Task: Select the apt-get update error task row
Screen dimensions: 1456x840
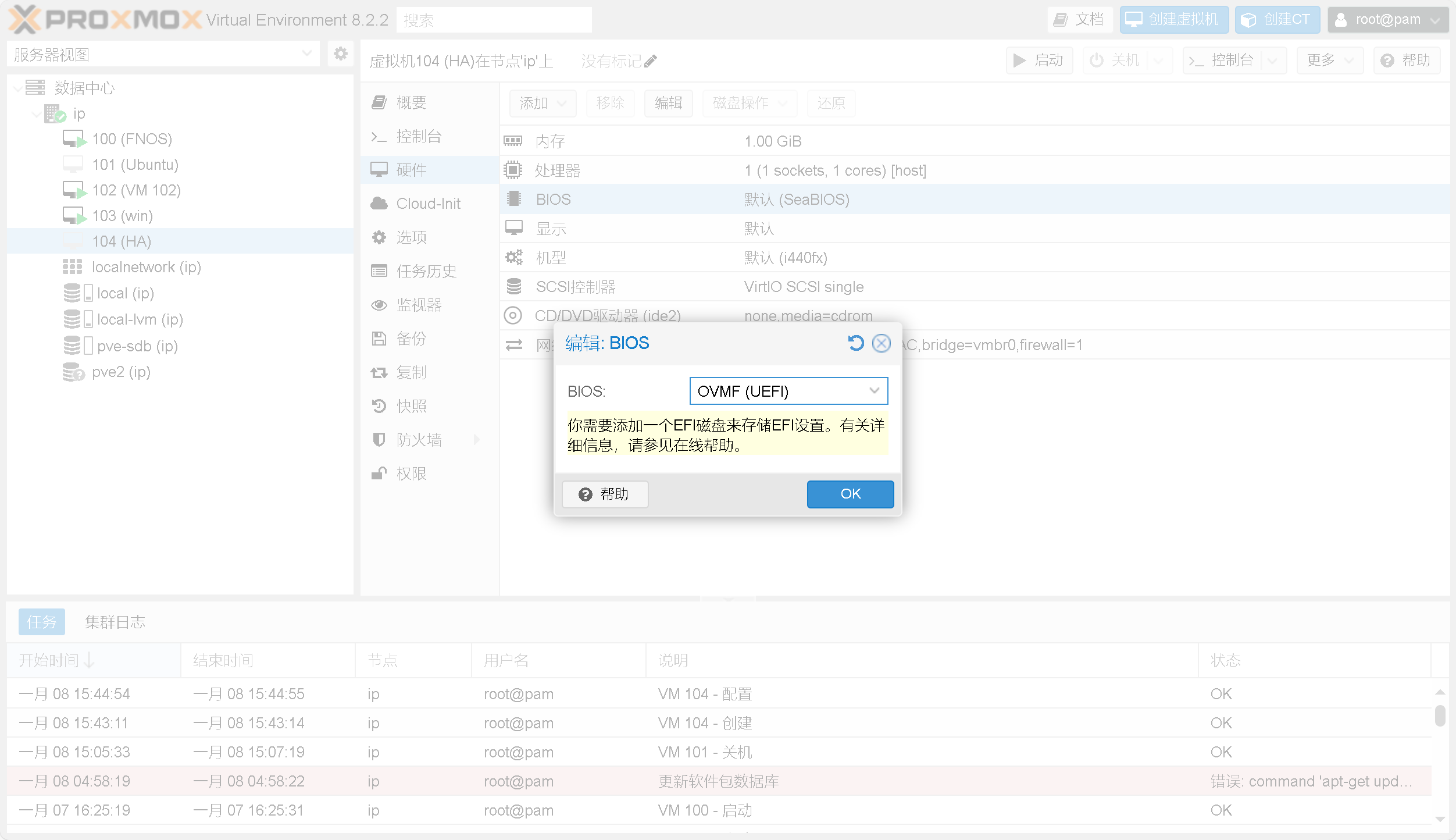Action: (719, 781)
